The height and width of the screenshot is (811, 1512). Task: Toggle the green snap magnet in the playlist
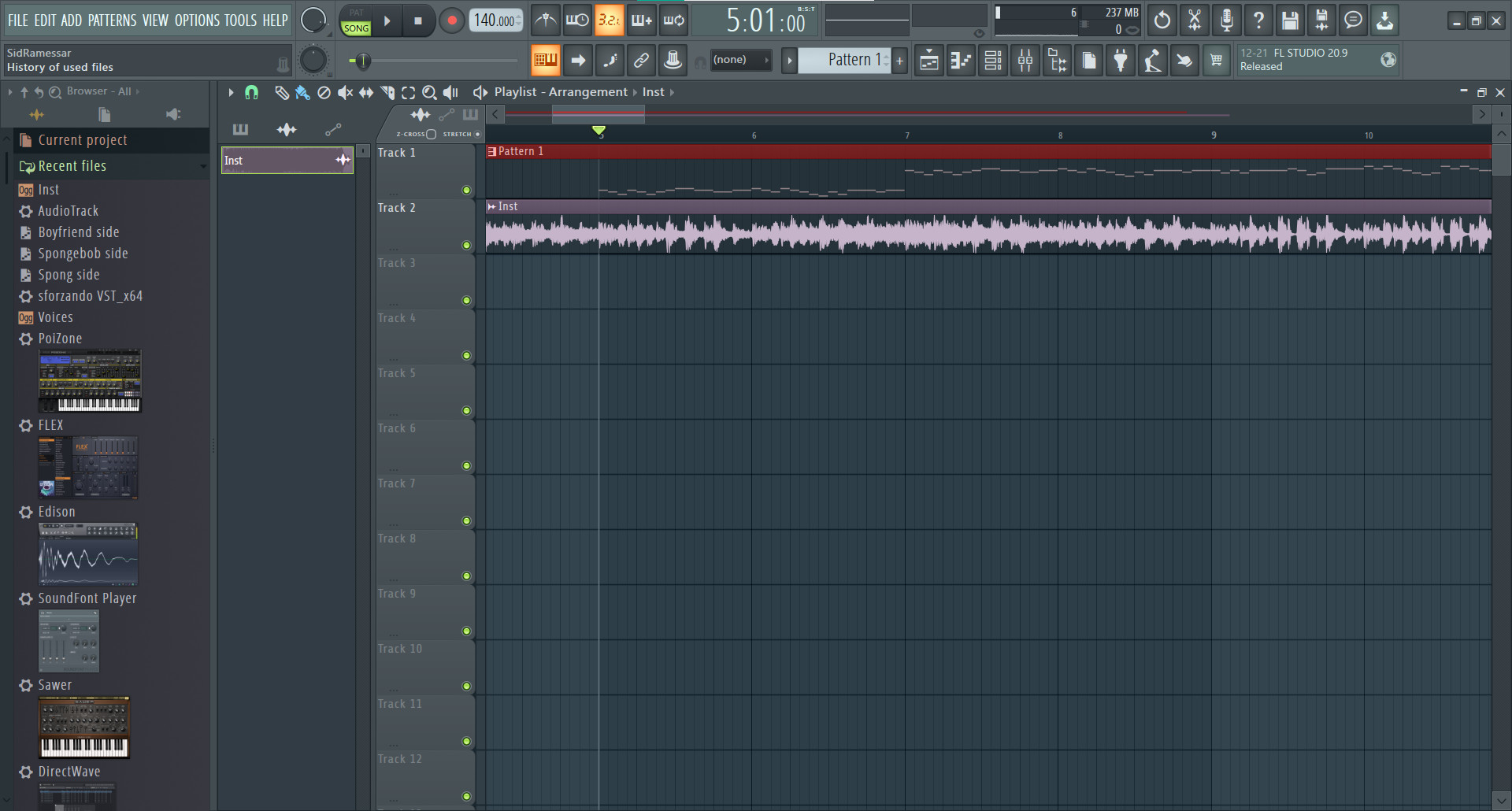pyautogui.click(x=252, y=92)
